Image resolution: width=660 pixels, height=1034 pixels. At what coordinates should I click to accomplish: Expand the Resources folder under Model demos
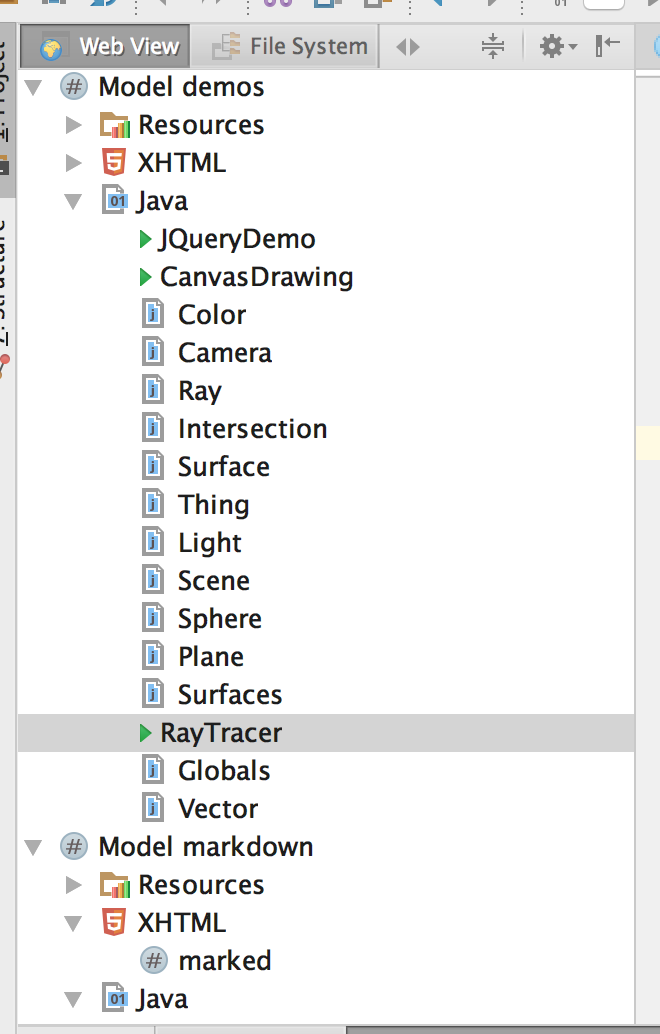73,125
